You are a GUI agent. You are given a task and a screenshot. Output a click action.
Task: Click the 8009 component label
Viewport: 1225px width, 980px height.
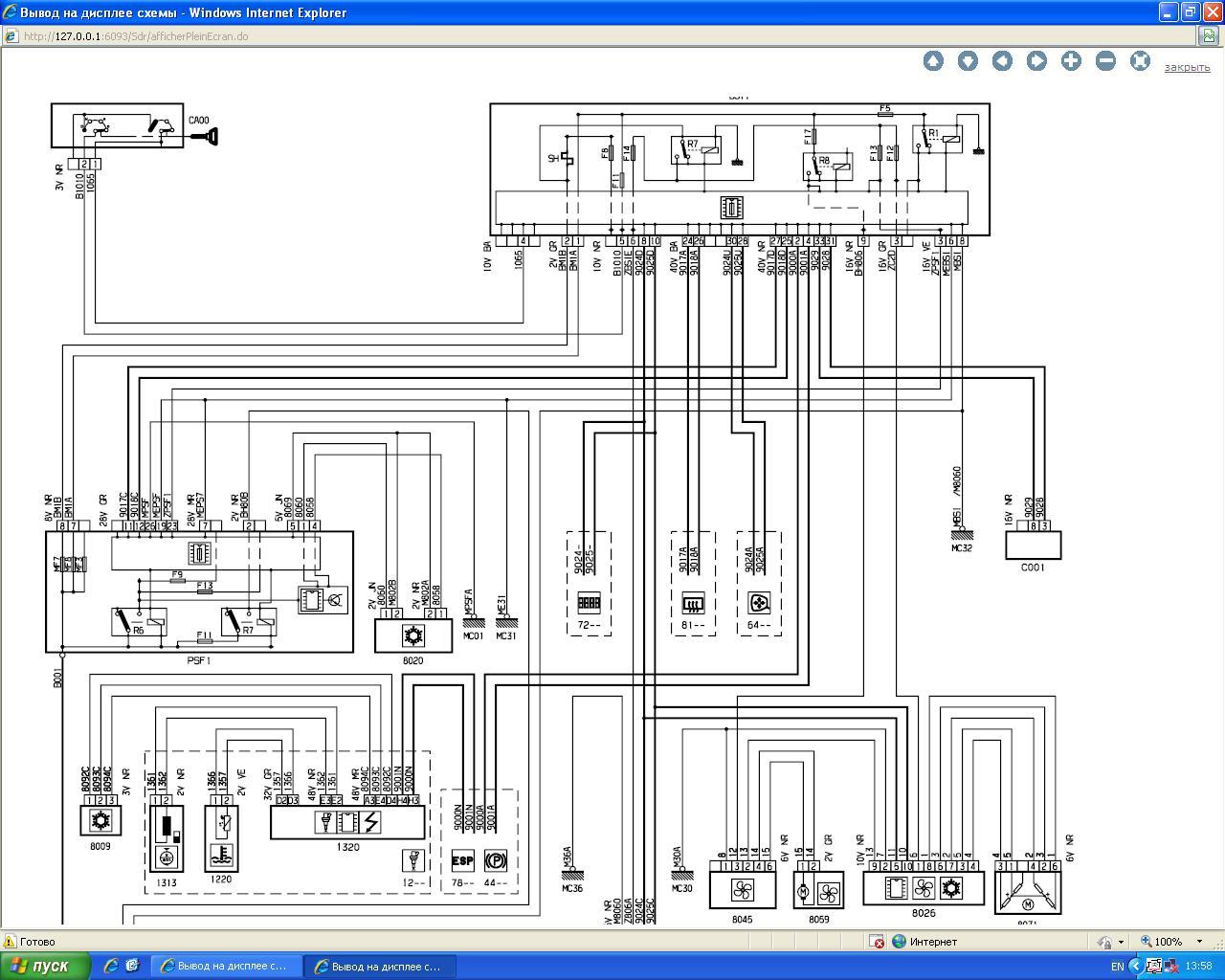100,846
